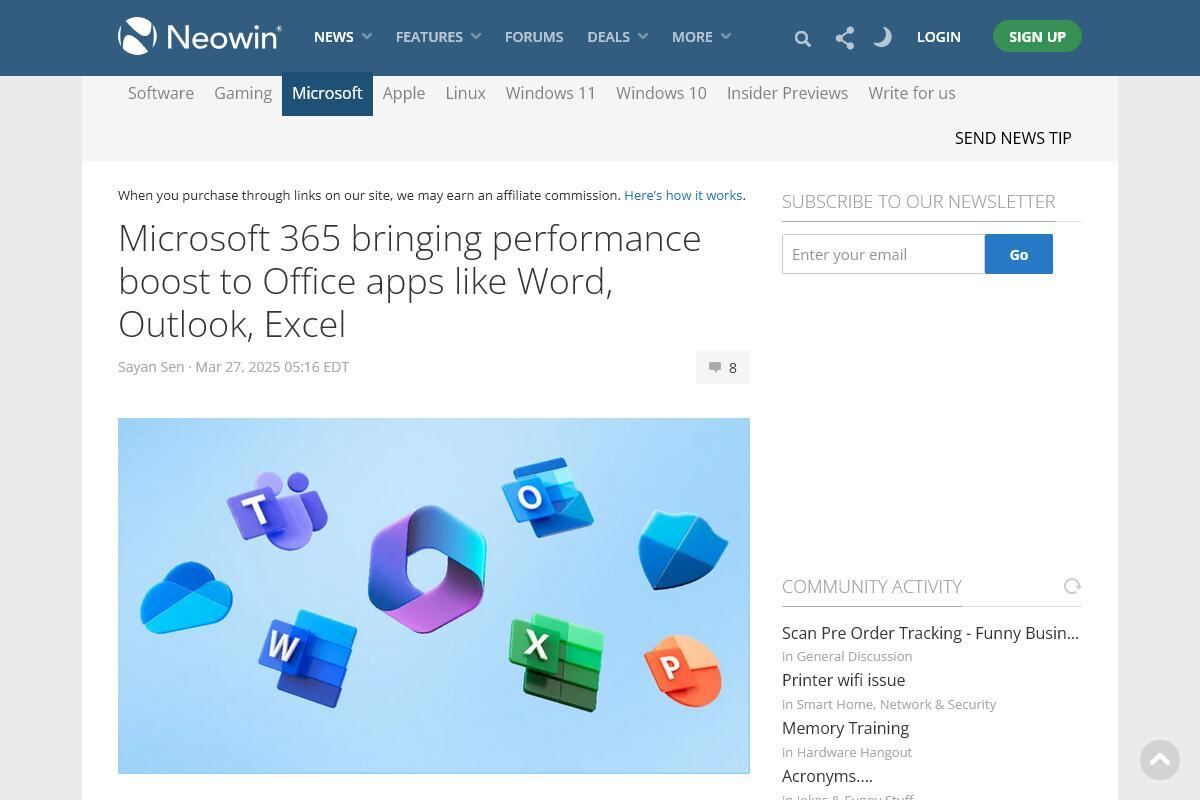This screenshot has height=800, width=1200.
Task: Open the search icon in header
Action: point(802,38)
